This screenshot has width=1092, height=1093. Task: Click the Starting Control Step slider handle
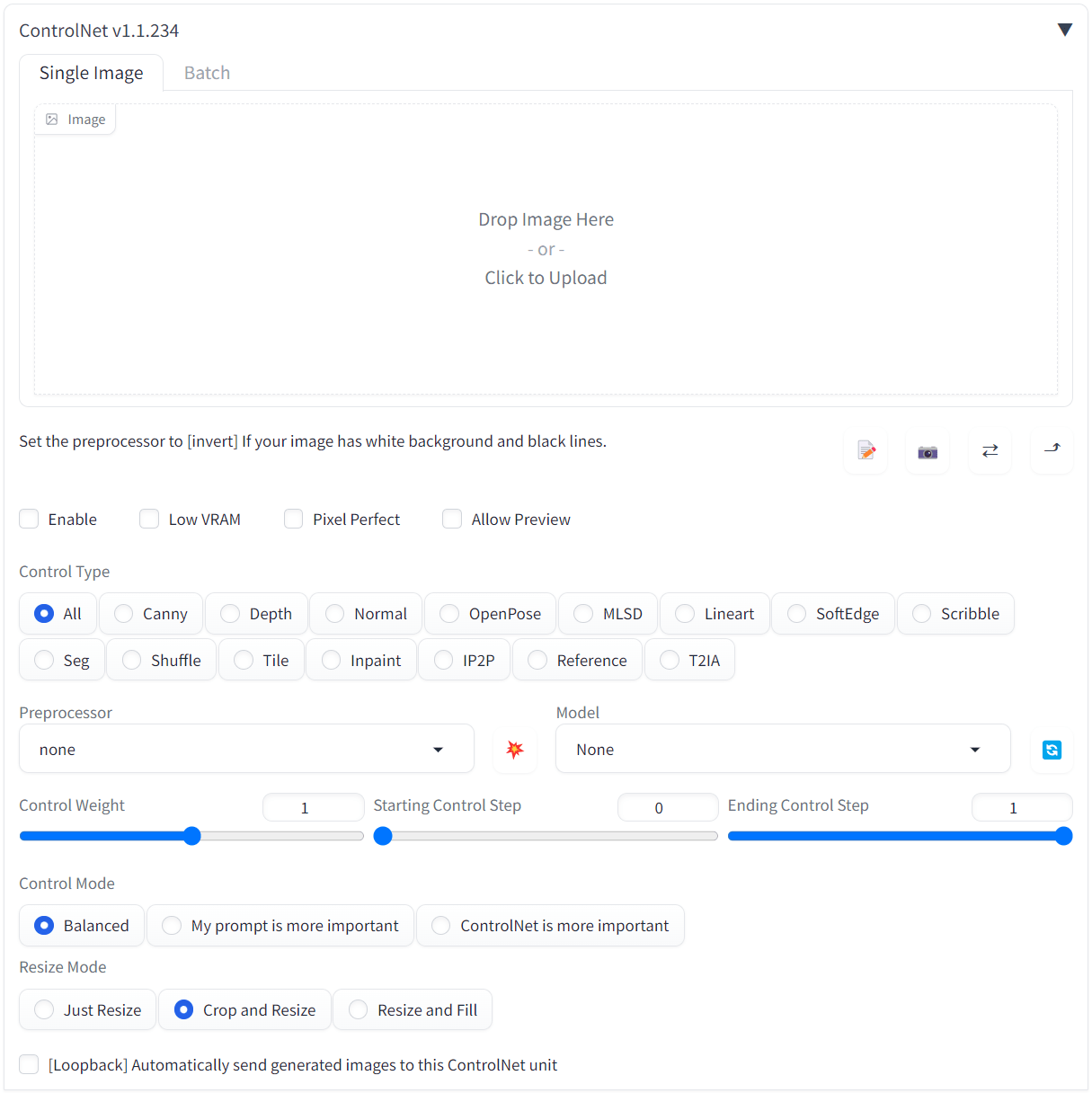coord(383,836)
